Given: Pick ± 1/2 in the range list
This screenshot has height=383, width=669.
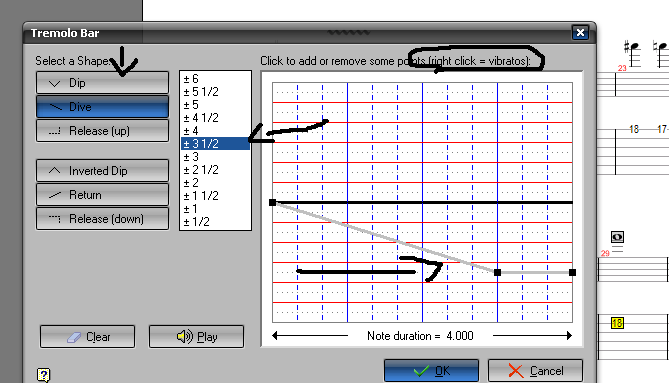Looking at the screenshot, I should (x=215, y=222).
